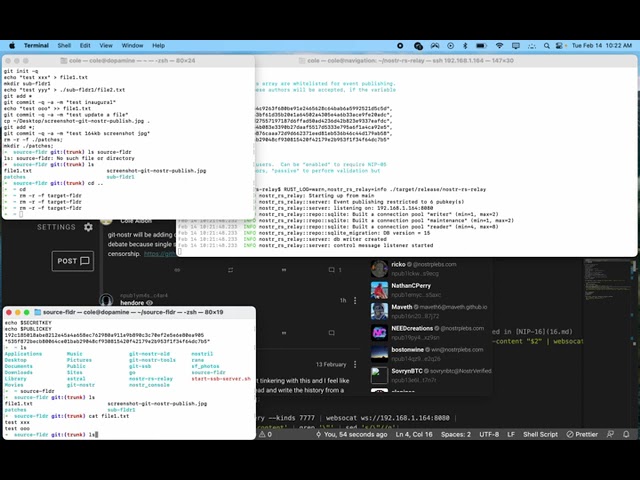Click the repost icon under Cole's post
Viewport: 640px width, 480px height.
click(231, 270)
